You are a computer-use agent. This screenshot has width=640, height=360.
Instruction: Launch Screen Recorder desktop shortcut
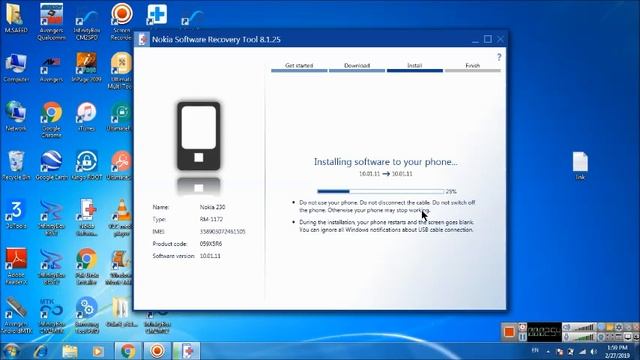(122, 21)
